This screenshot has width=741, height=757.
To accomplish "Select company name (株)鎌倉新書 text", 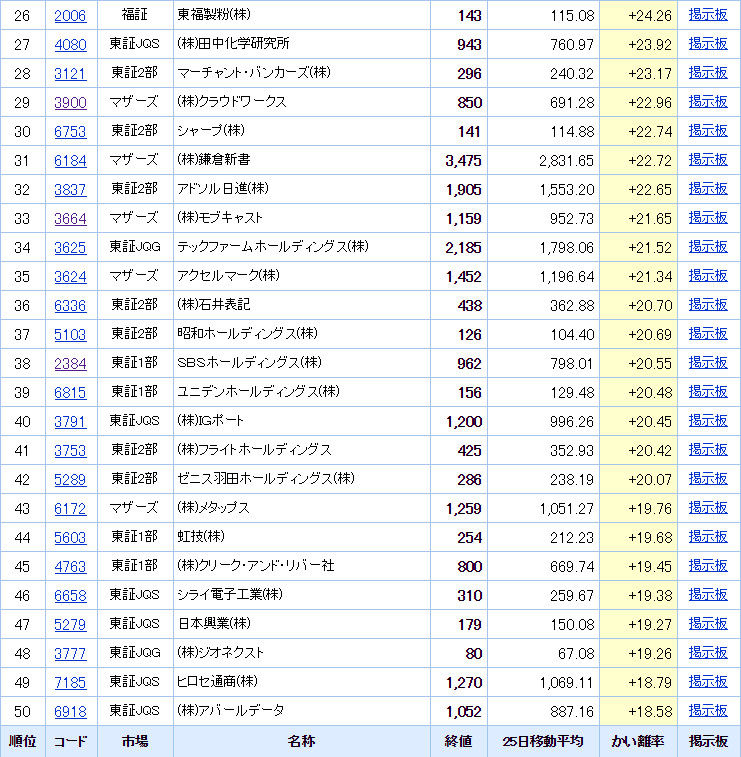I will click(x=214, y=160).
